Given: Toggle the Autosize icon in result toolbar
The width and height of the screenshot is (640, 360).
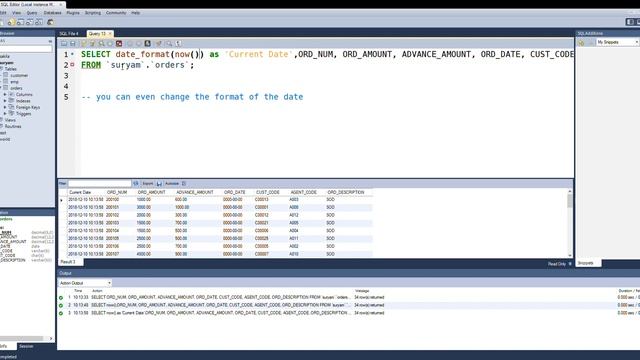Looking at the screenshot, I should [184, 184].
